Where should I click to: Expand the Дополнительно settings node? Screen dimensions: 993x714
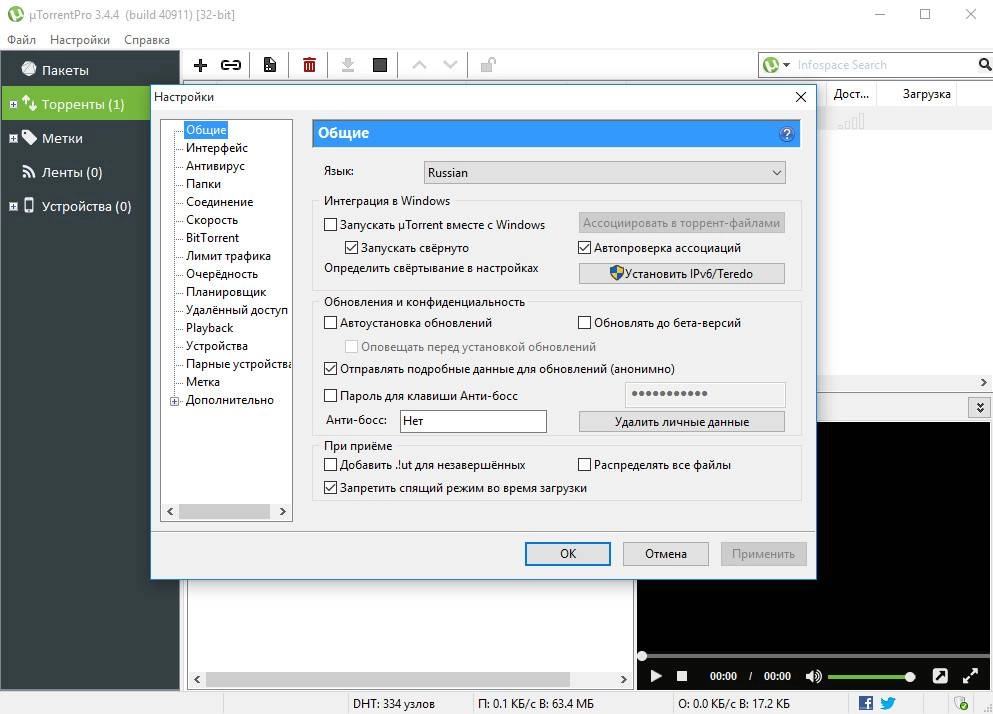pos(176,400)
